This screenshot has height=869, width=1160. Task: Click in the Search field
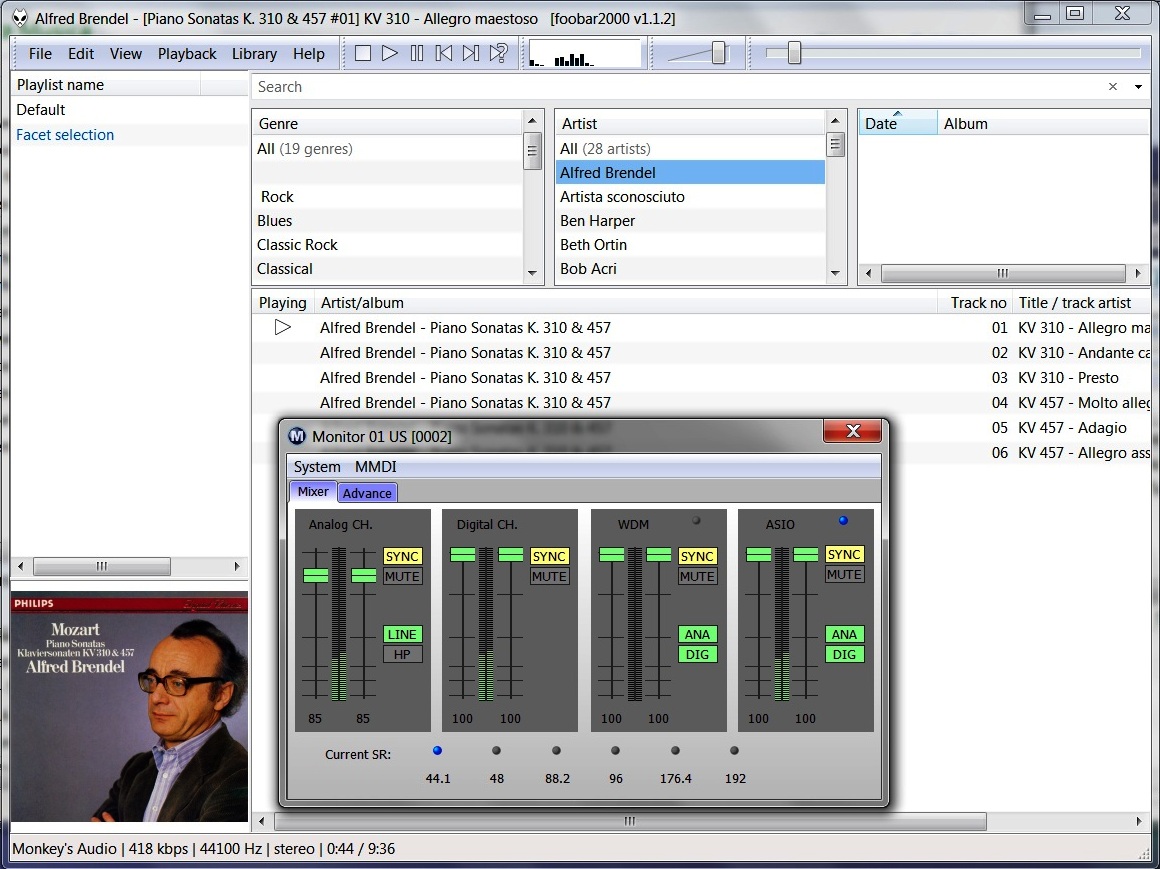pyautogui.click(x=677, y=87)
